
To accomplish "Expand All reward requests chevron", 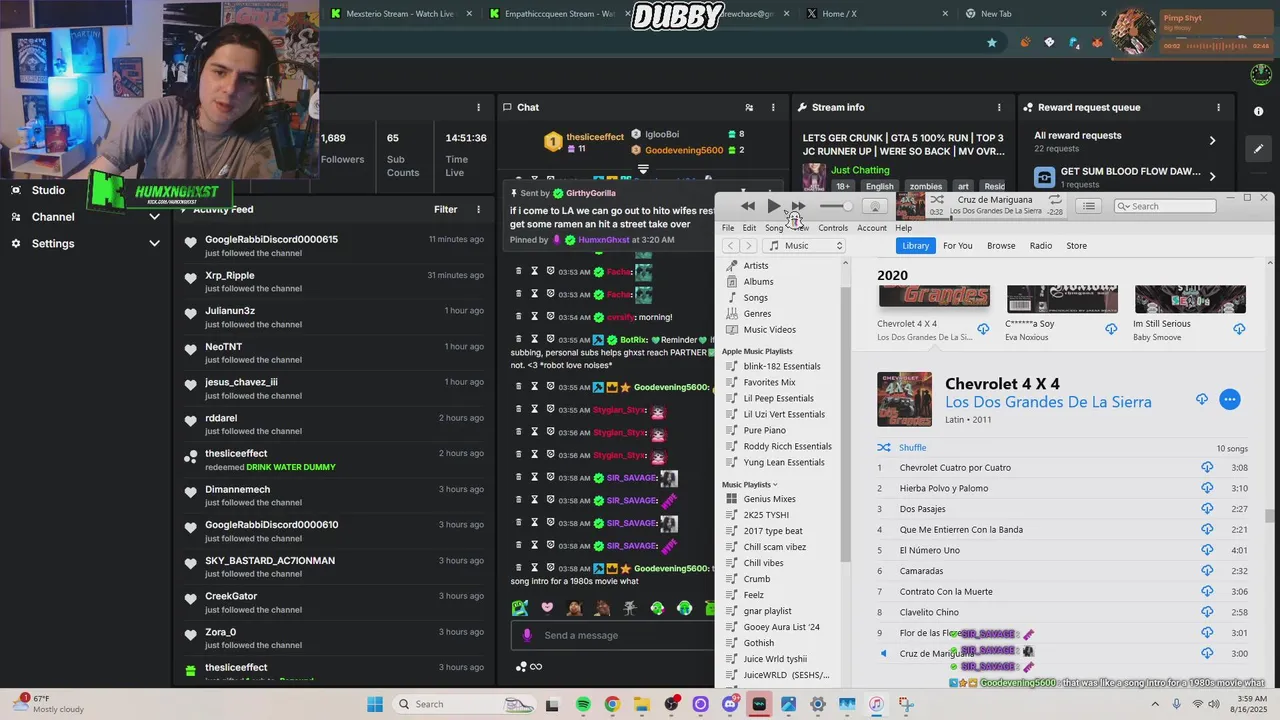I will pyautogui.click(x=1212, y=141).
